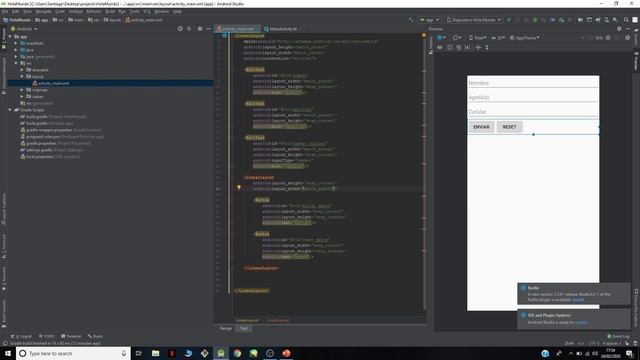Click the yellow light bulb intention icon
The height and width of the screenshot is (360, 640).
239,188
